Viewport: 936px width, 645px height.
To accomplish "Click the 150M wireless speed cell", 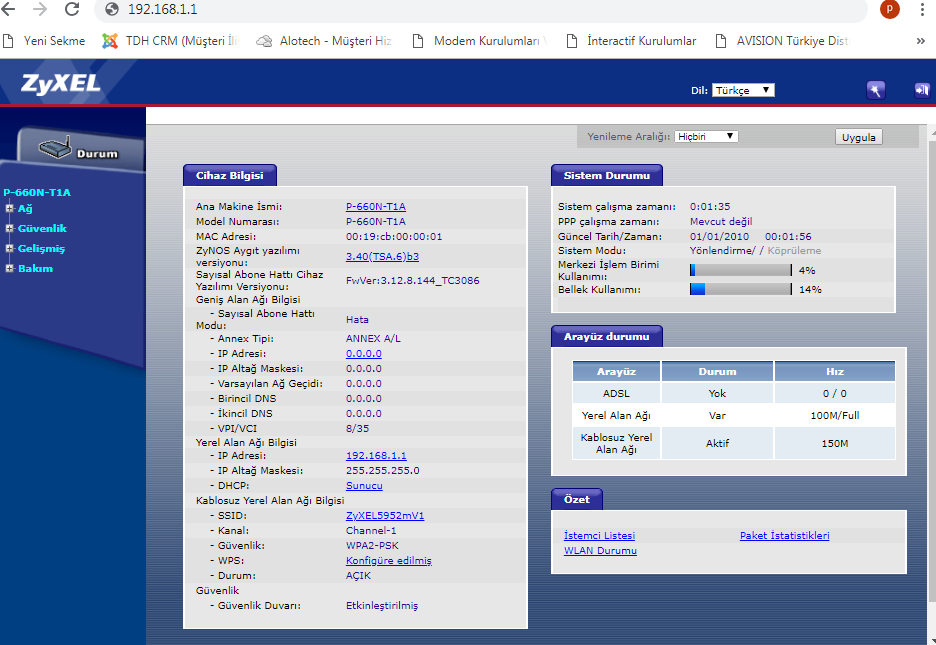I will (835, 443).
